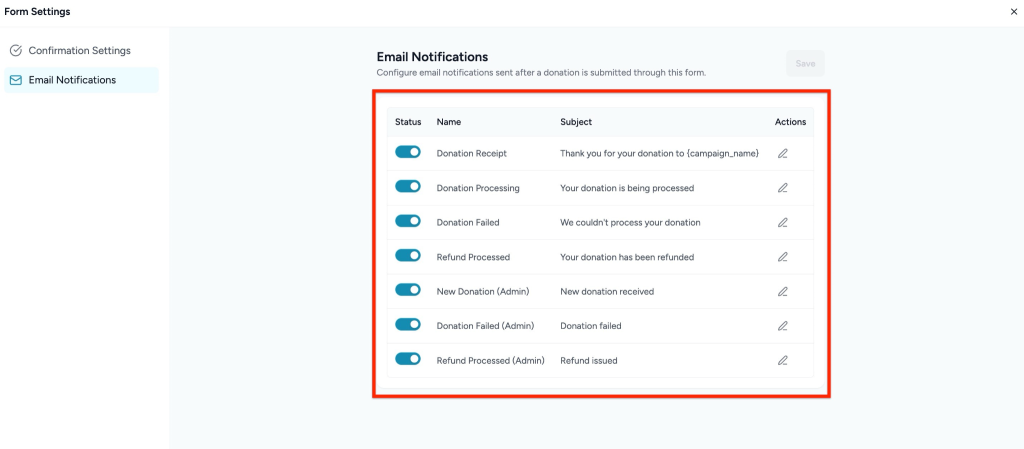This screenshot has height=449, width=1024.
Task: Click the 'Configure email notifications' description text
Action: pyautogui.click(x=541, y=73)
